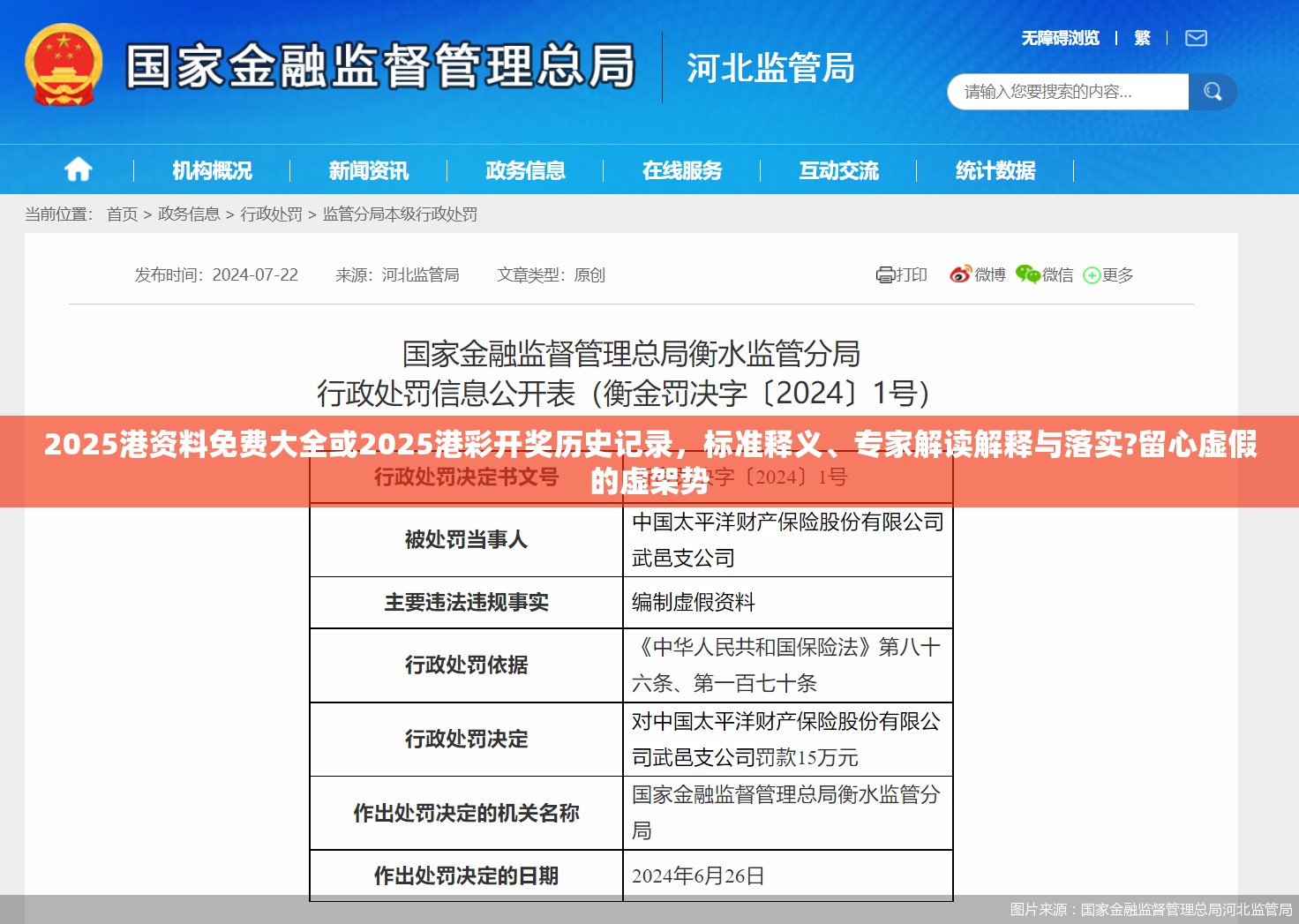The width and height of the screenshot is (1299, 924).
Task: Click image source caption 图片来源
Action: 1151,910
